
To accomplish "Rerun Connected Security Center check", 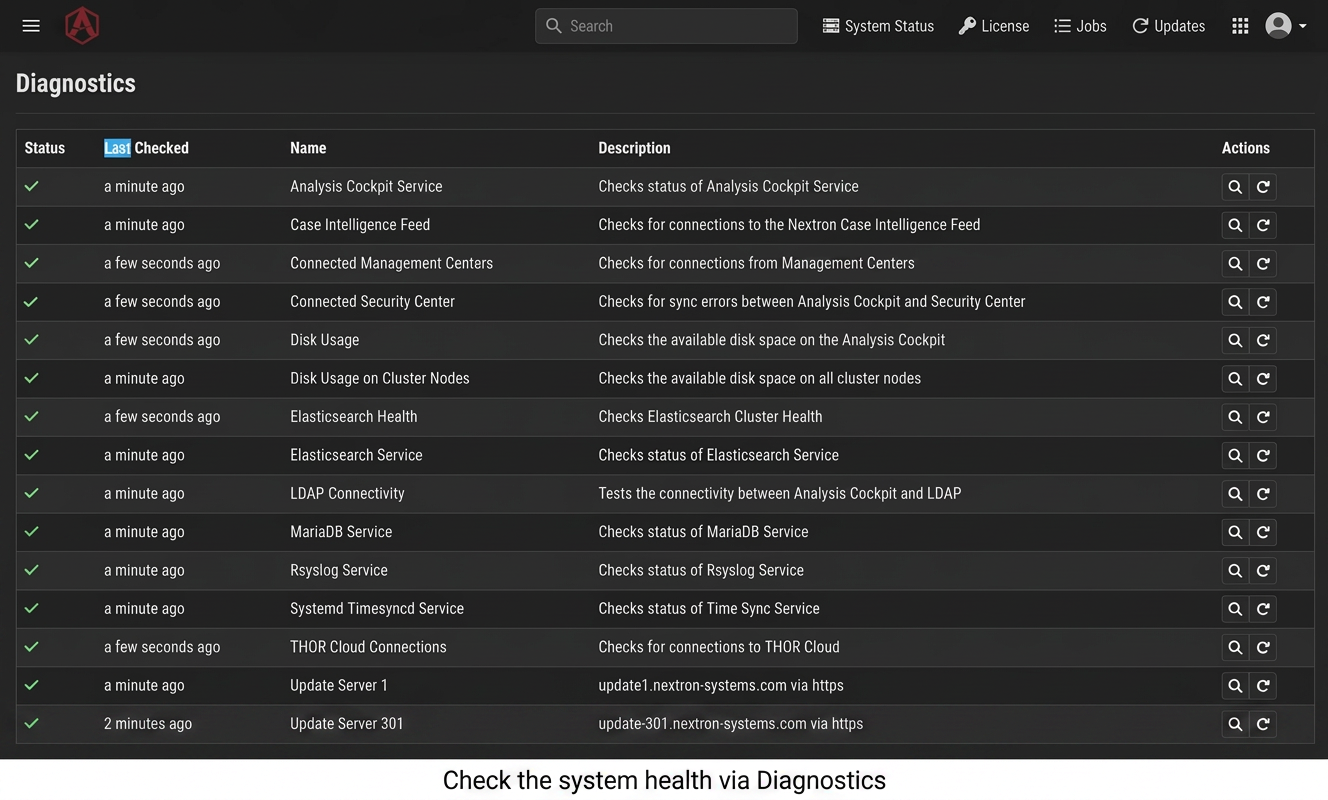I will tap(1263, 302).
